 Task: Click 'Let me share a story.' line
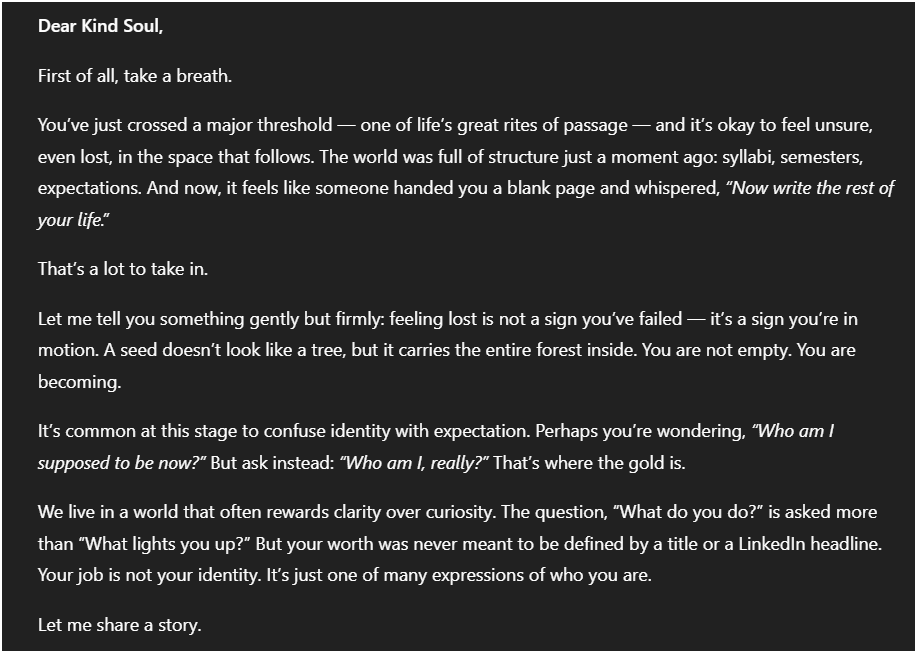tap(120, 625)
